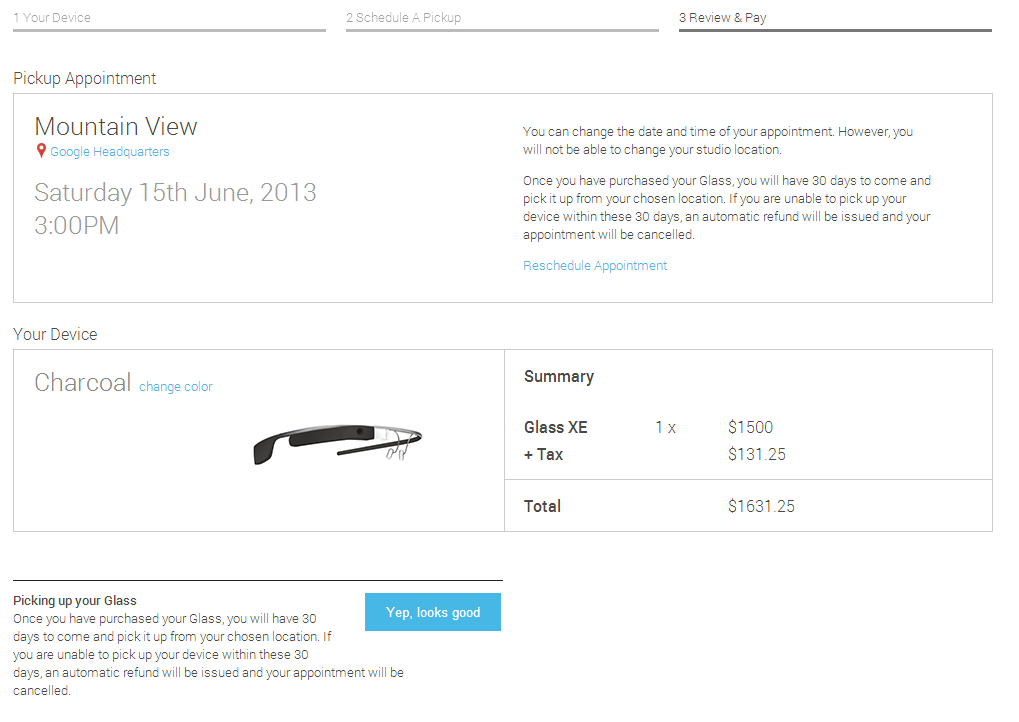Viewport: 1019px width, 722px height.
Task: Open the Google Headquarters location link
Action: click(x=110, y=152)
